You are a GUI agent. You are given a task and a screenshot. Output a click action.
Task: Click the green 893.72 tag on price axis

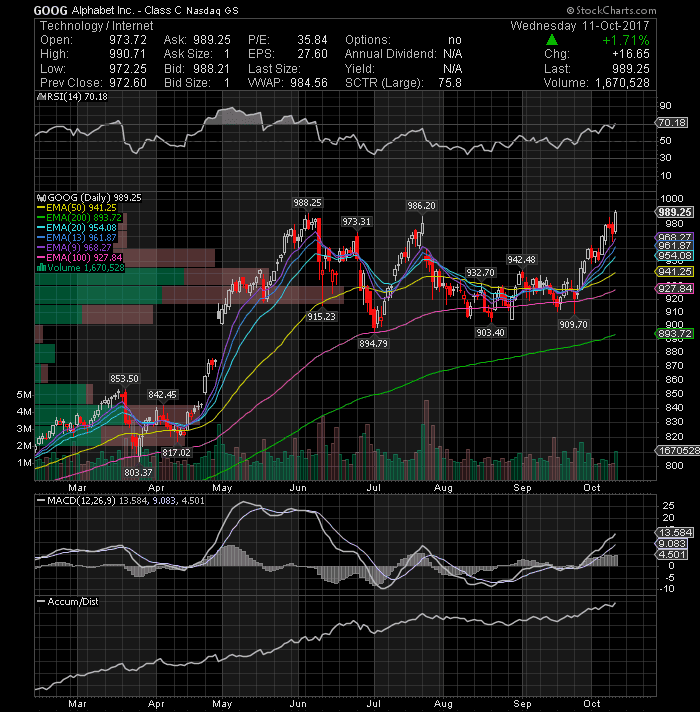675,333
